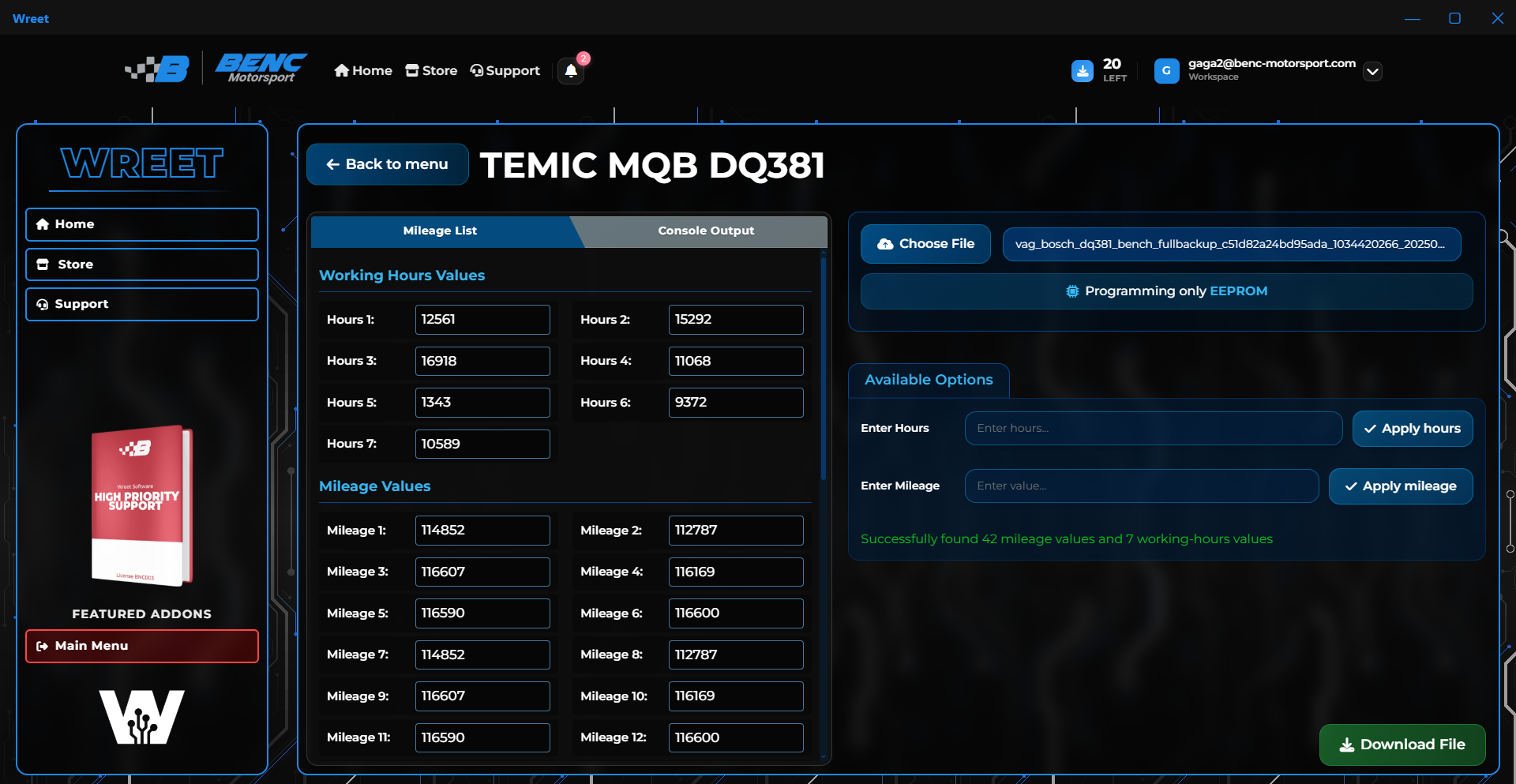
Task: Open Support in the top navigation
Action: pos(505,71)
